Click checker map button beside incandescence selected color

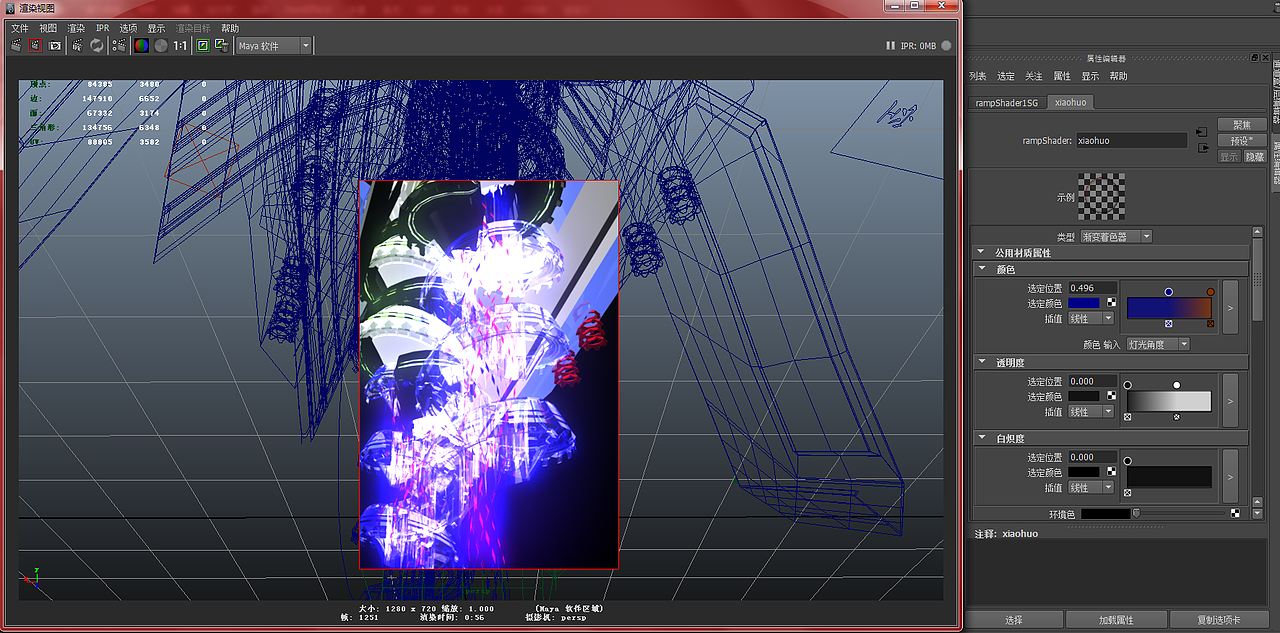click(x=1111, y=472)
